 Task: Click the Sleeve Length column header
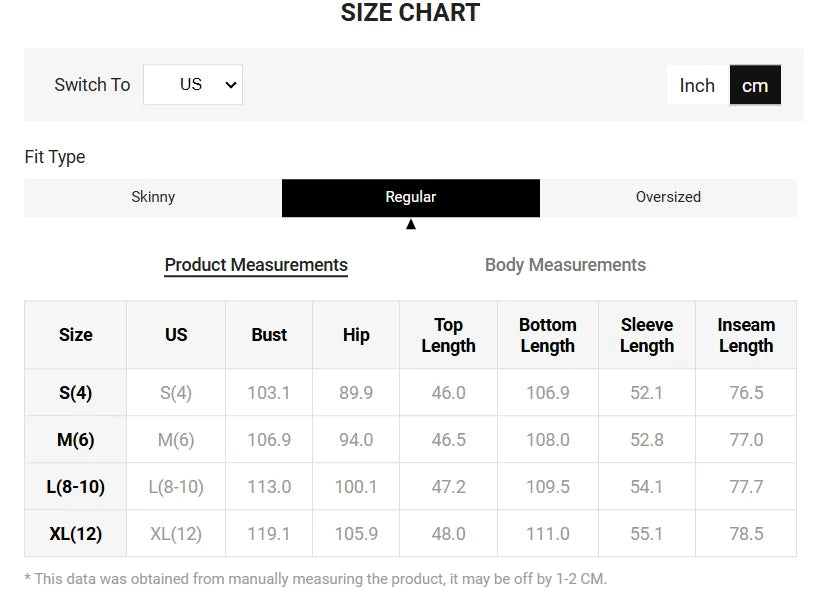coord(647,335)
